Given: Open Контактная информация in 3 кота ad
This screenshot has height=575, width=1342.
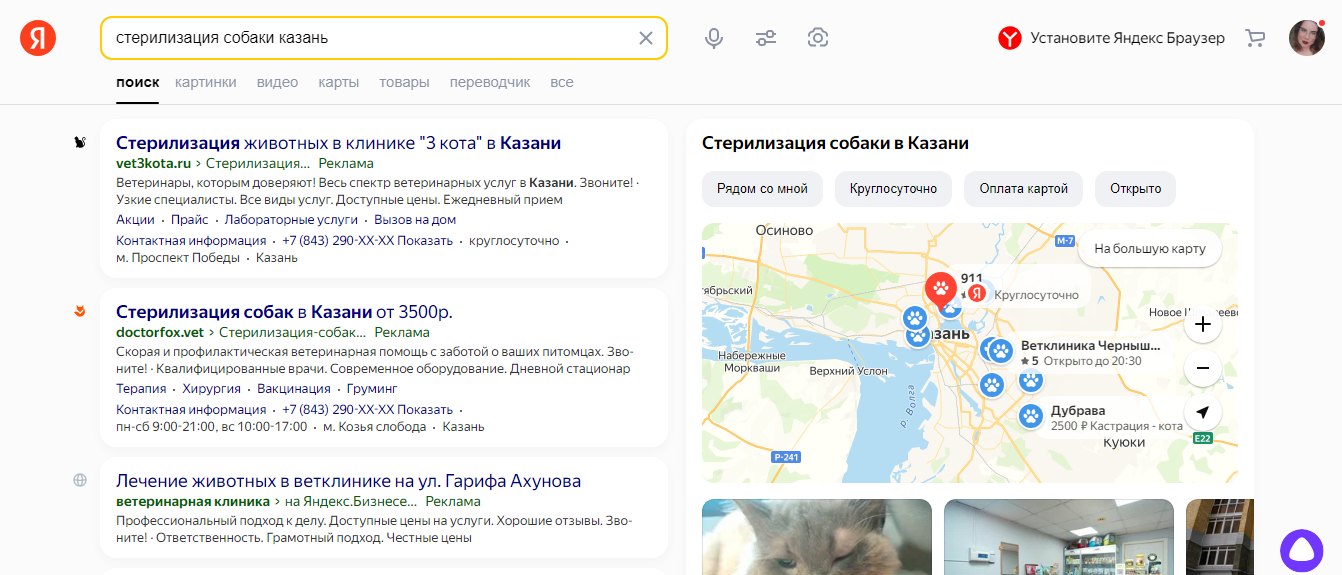Looking at the screenshot, I should [191, 241].
